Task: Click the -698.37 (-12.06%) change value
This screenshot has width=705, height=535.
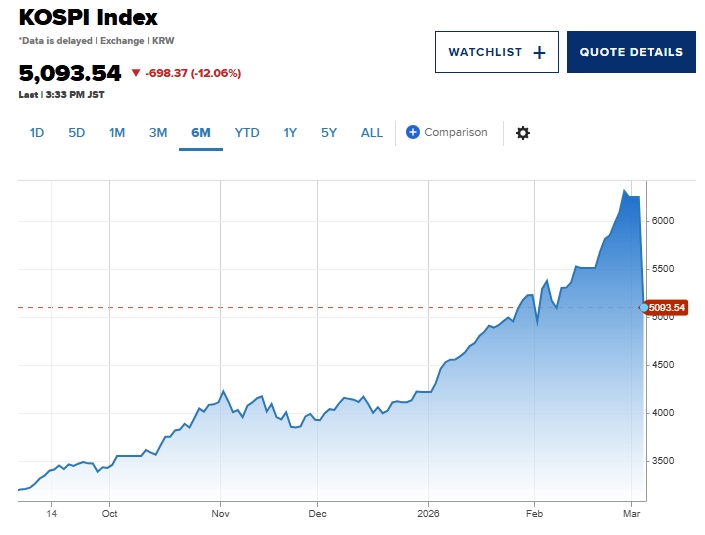Action: (x=193, y=73)
